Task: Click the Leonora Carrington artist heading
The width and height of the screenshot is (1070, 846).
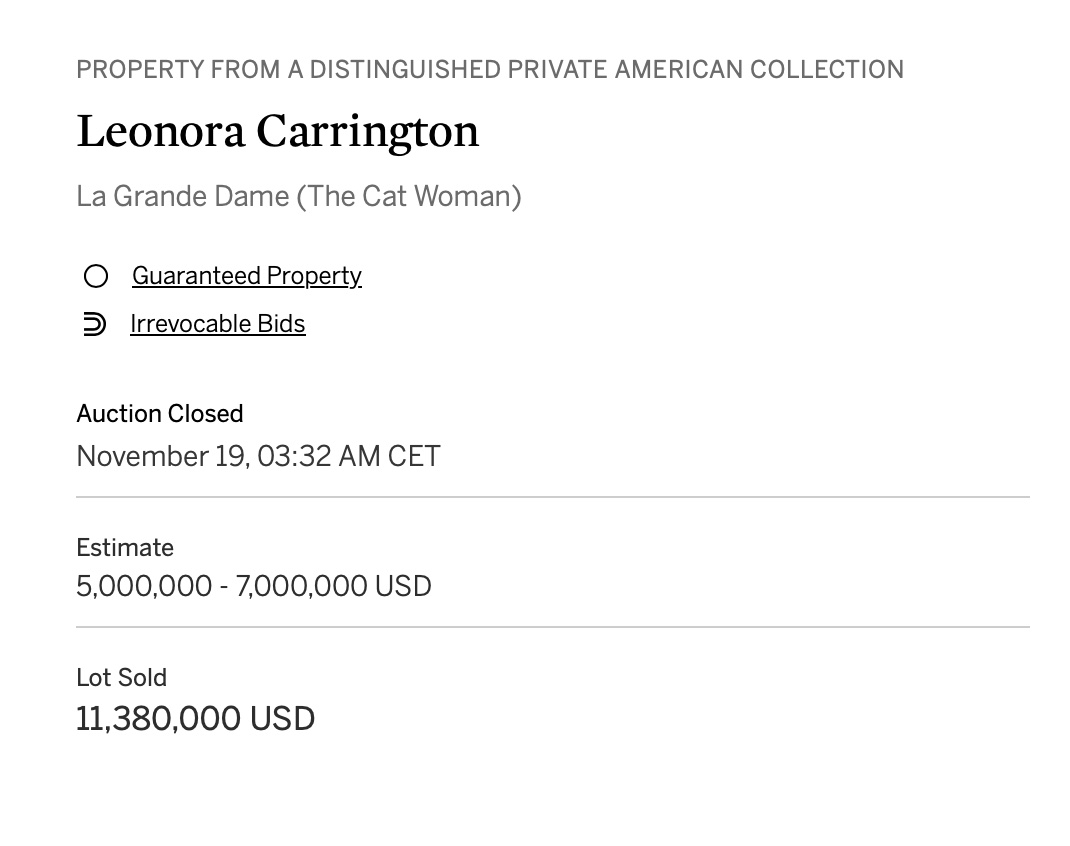Action: (278, 131)
